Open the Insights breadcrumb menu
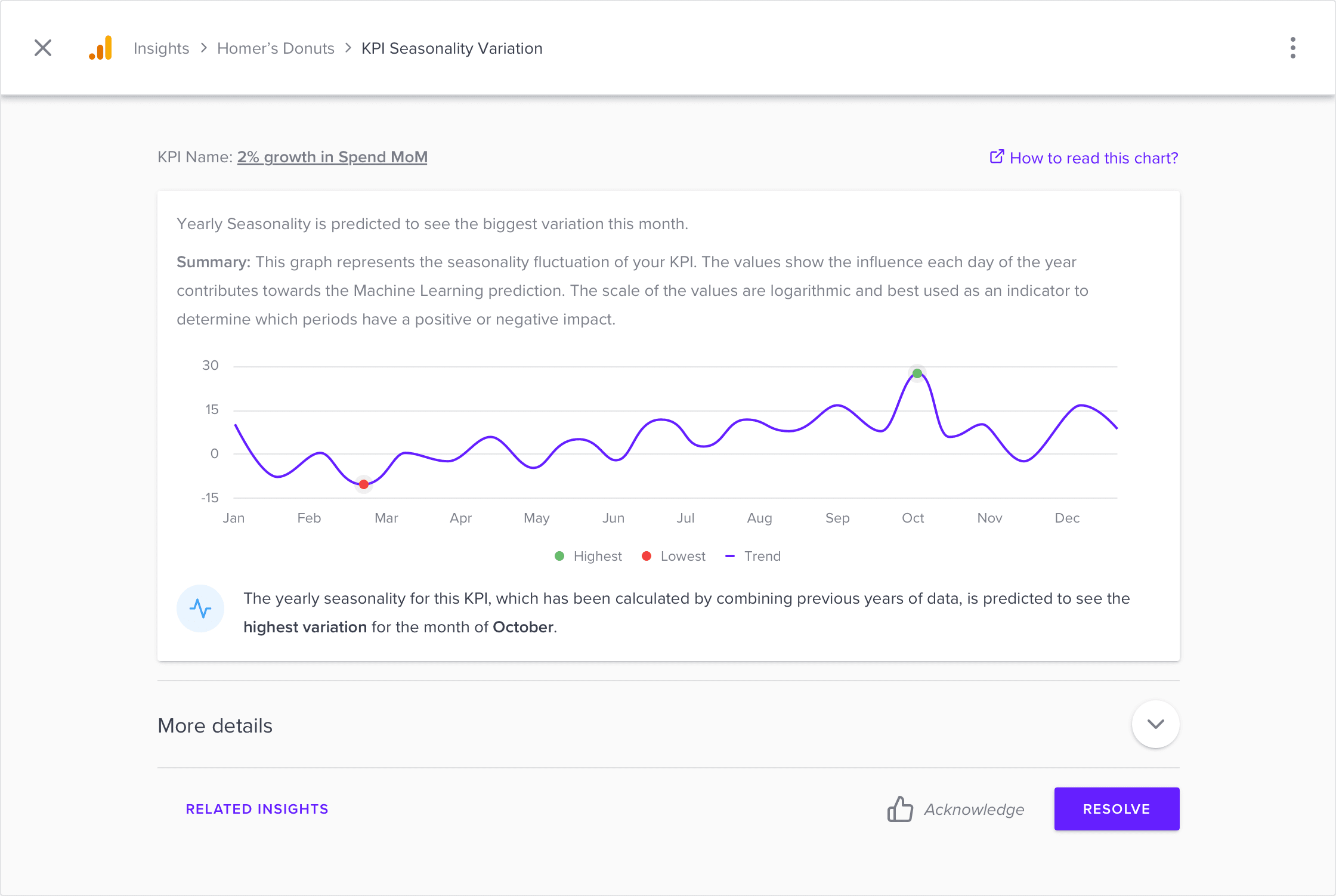This screenshot has width=1336, height=896. coord(161,48)
